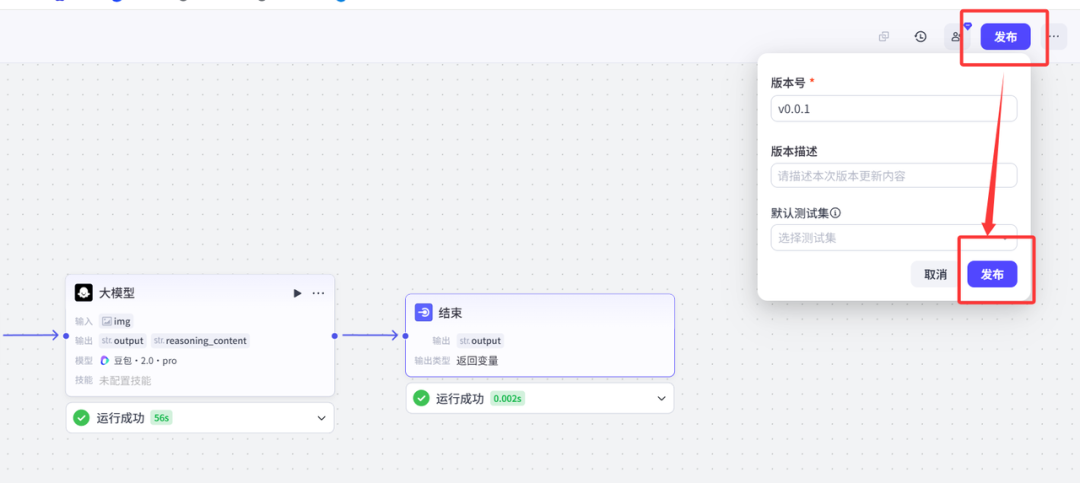Screen dimensions: 1080x483
Task: Click the 0.002s duration badge
Action: pyautogui.click(x=508, y=398)
